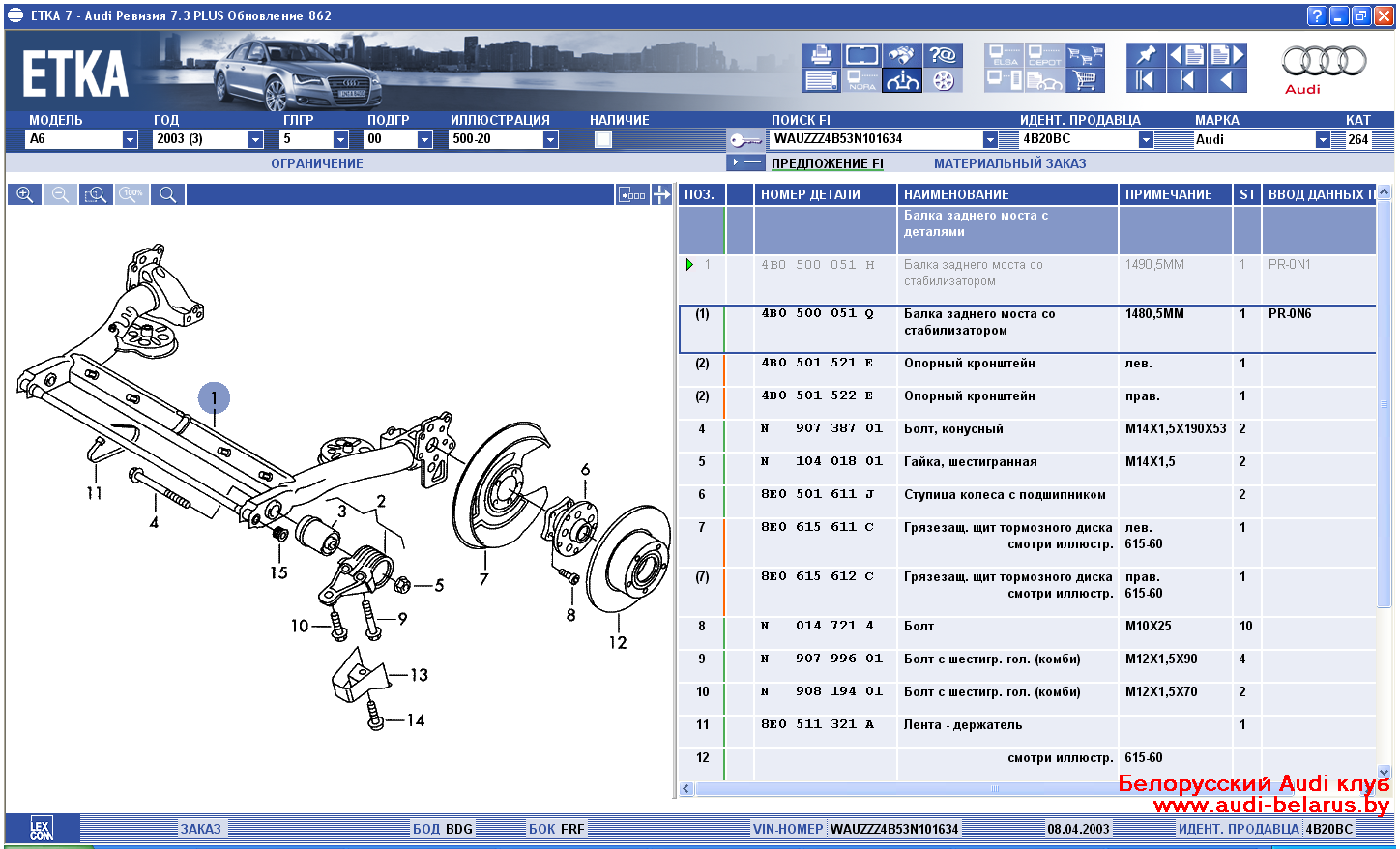The width and height of the screenshot is (1400, 849).
Task: Reset illustration zoom to 100%
Action: 131,194
